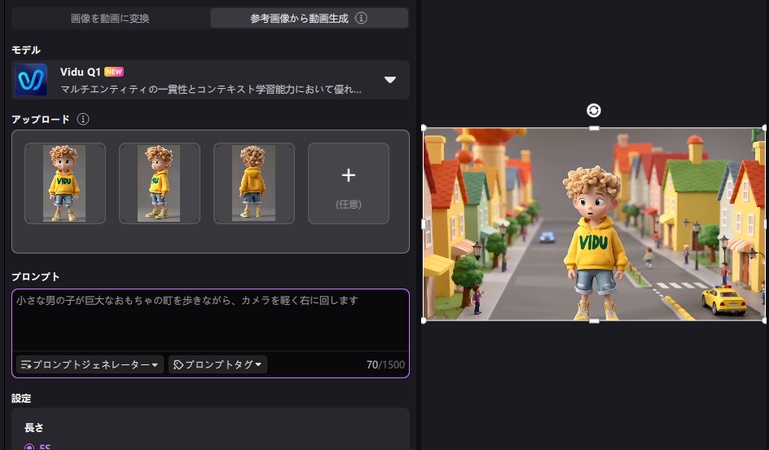Click the top-center edge handle of preview
Viewport: 769px width, 450px height.
click(594, 128)
